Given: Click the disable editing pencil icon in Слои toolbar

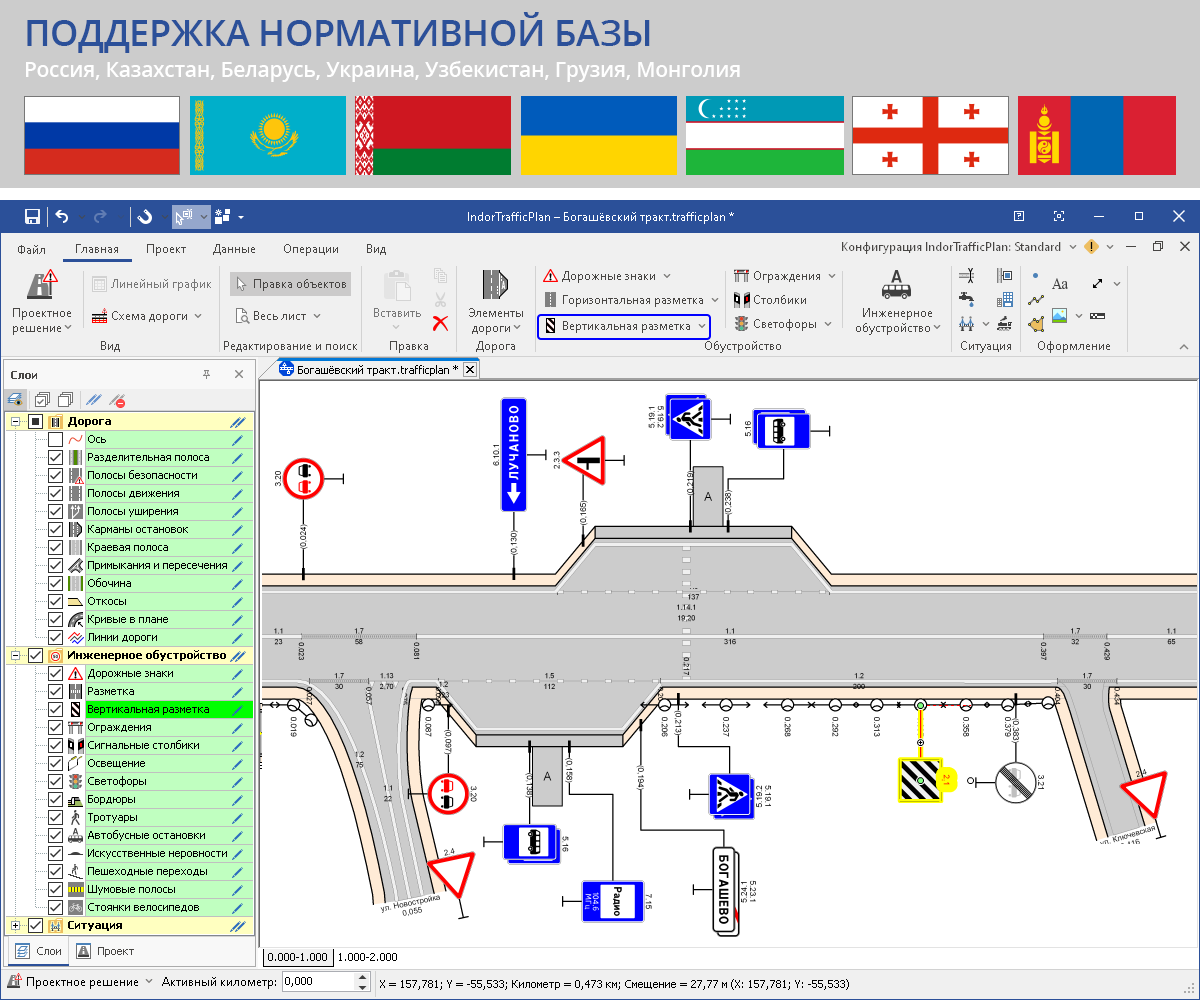Looking at the screenshot, I should pos(117,400).
